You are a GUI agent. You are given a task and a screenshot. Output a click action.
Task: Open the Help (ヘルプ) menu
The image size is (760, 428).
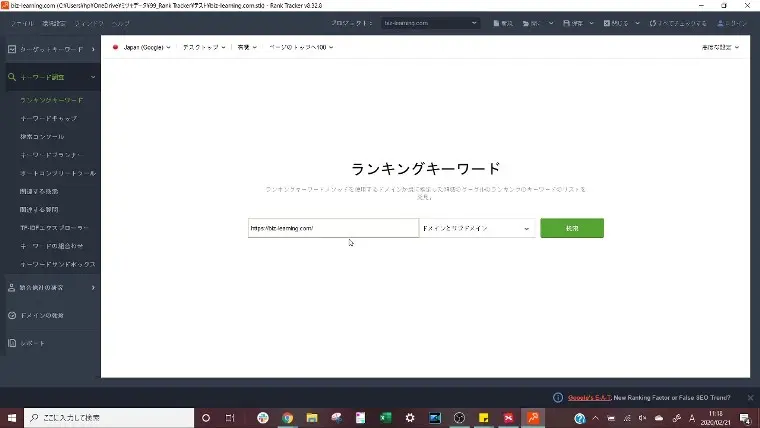tap(120, 23)
